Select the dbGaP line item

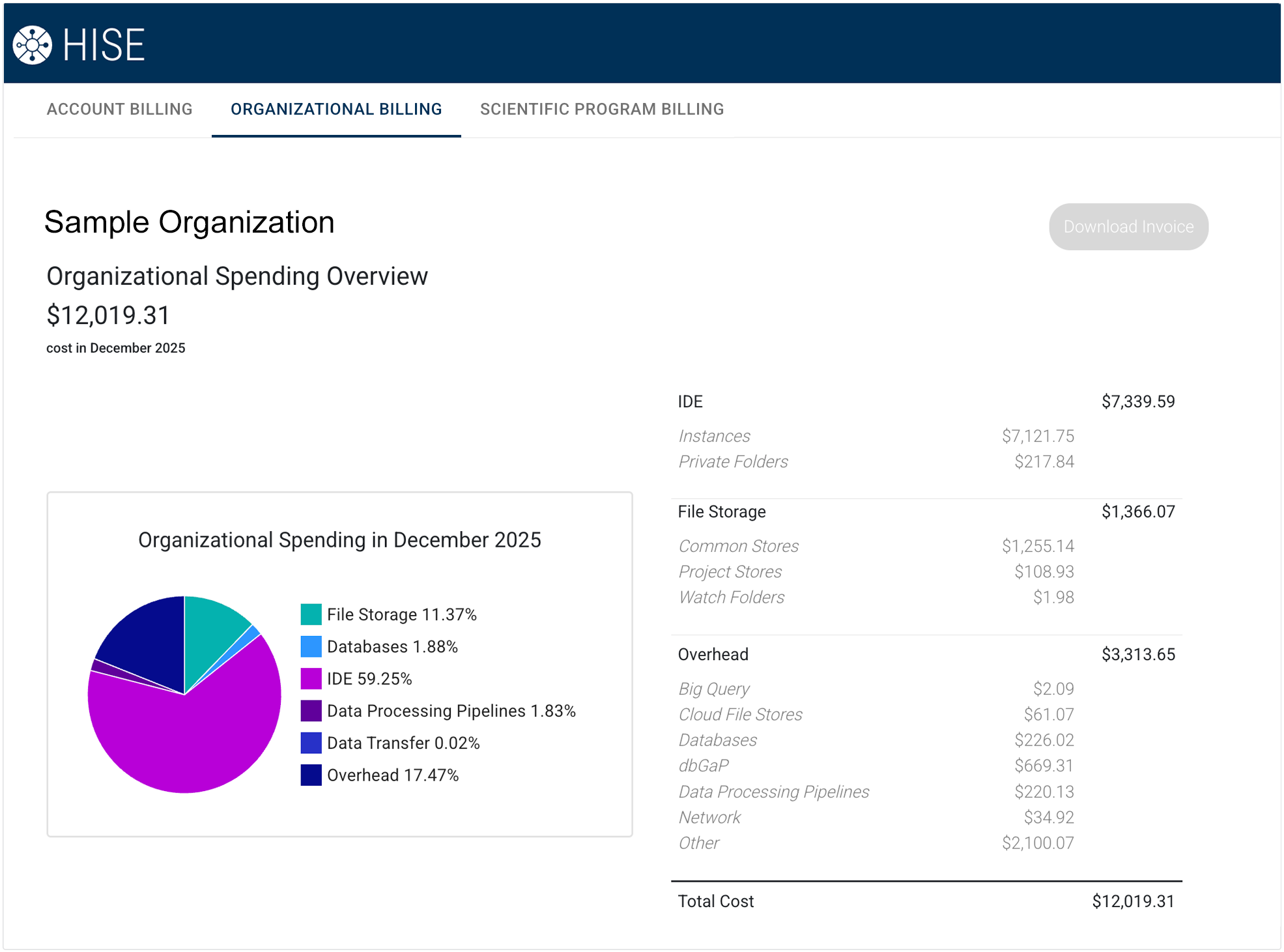[x=703, y=766]
